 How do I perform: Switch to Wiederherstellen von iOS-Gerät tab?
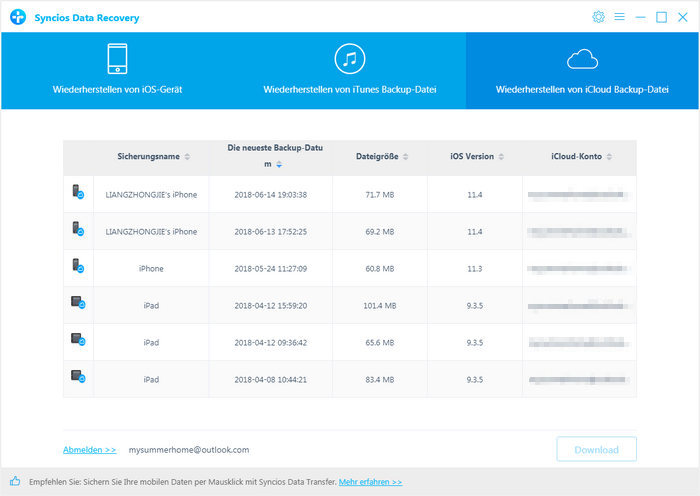point(117,71)
